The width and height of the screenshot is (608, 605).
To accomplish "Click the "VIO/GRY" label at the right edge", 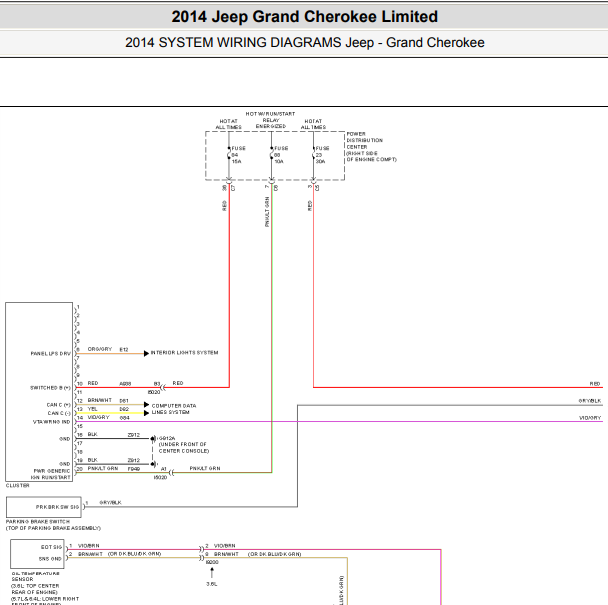I will coord(590,418).
